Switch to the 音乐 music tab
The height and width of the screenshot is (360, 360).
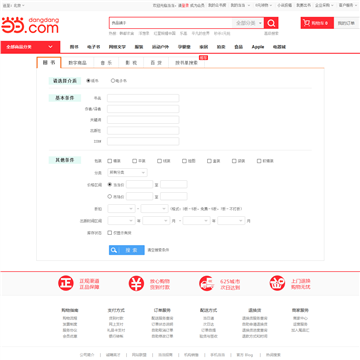point(106,63)
